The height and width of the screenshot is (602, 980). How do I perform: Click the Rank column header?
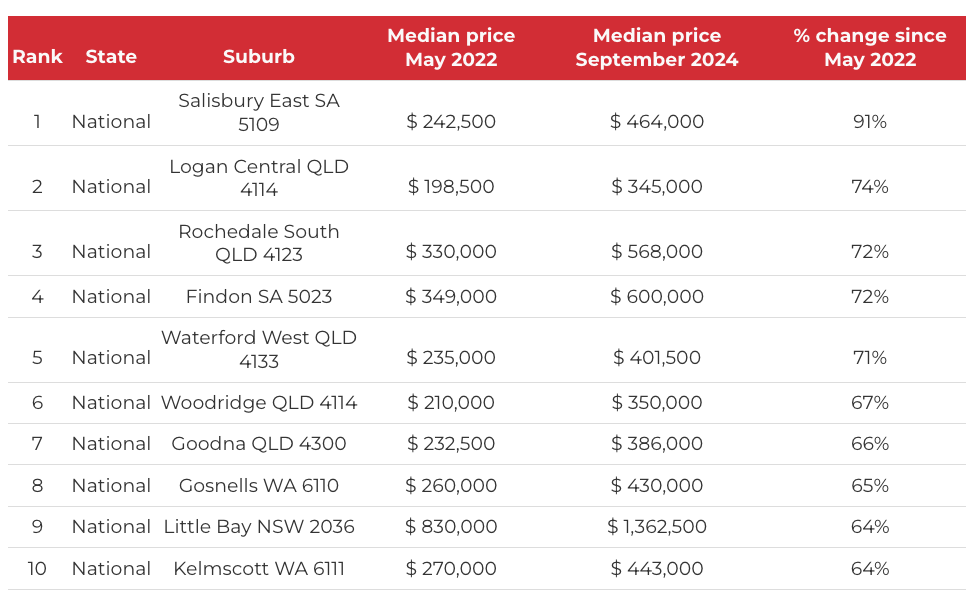[37, 57]
